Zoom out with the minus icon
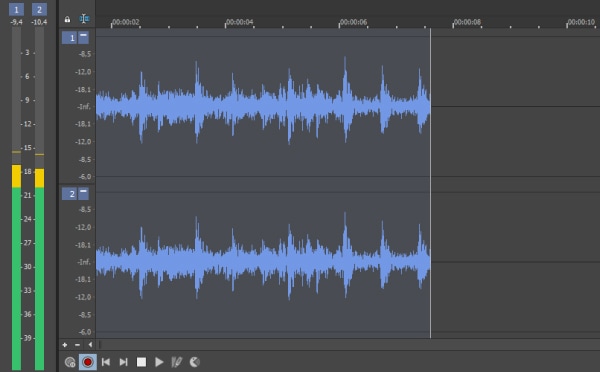The width and height of the screenshot is (600, 372). tap(77, 345)
